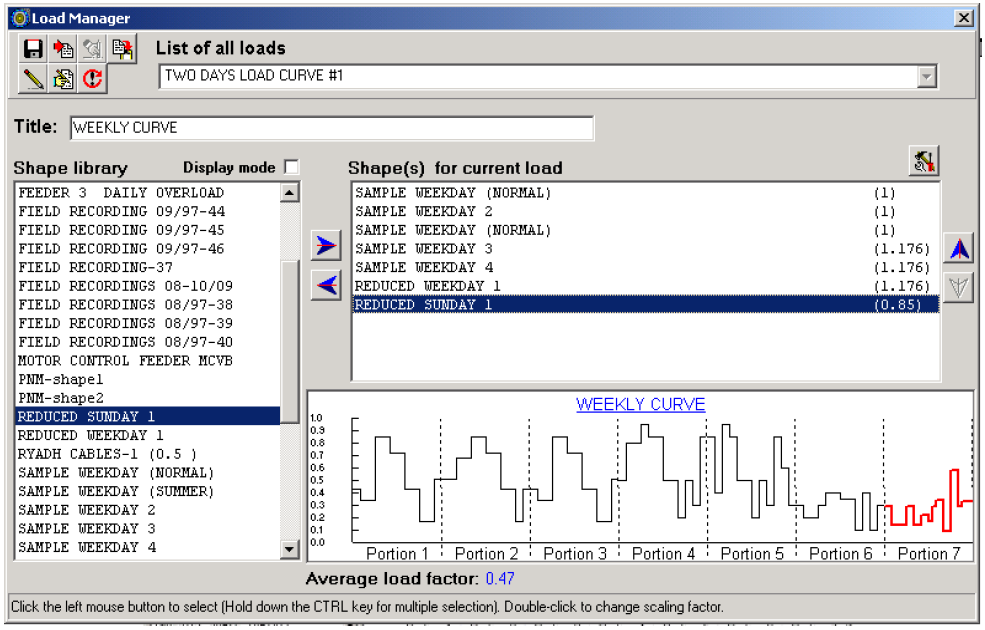985x630 pixels.
Task: Select REDUCED SUNDAY 1 in current load
Action: [646, 305]
